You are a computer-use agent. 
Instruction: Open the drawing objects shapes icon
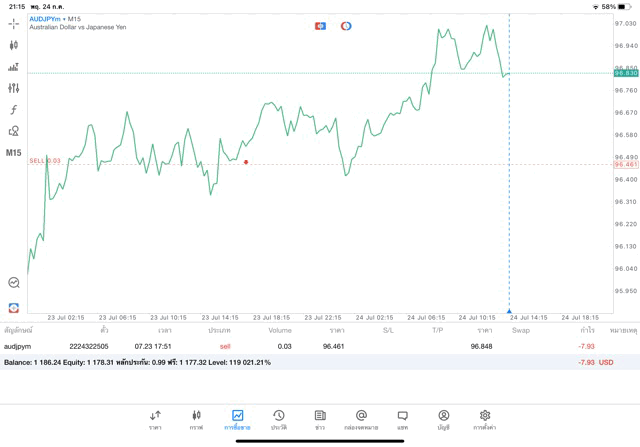(x=14, y=131)
